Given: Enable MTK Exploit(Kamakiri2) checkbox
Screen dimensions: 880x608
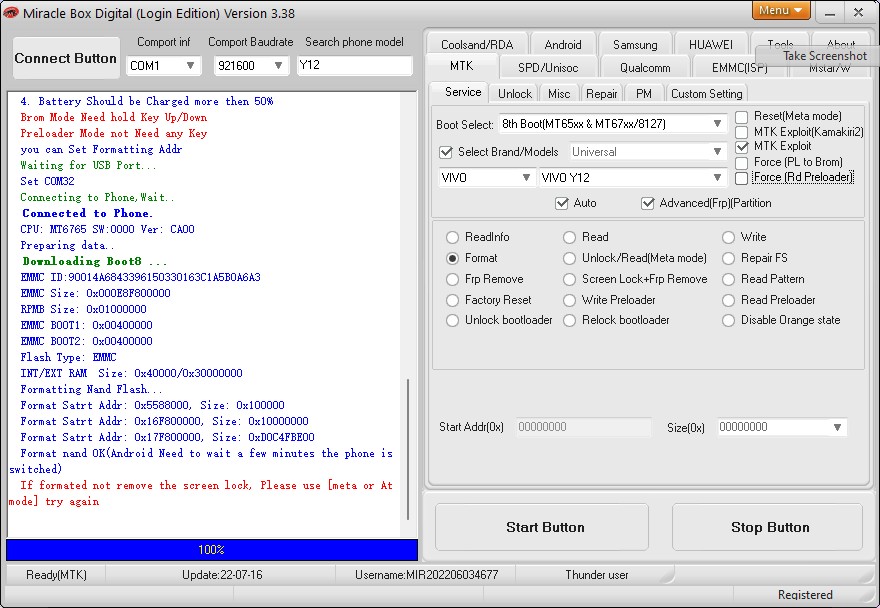Looking at the screenshot, I should pos(741,132).
